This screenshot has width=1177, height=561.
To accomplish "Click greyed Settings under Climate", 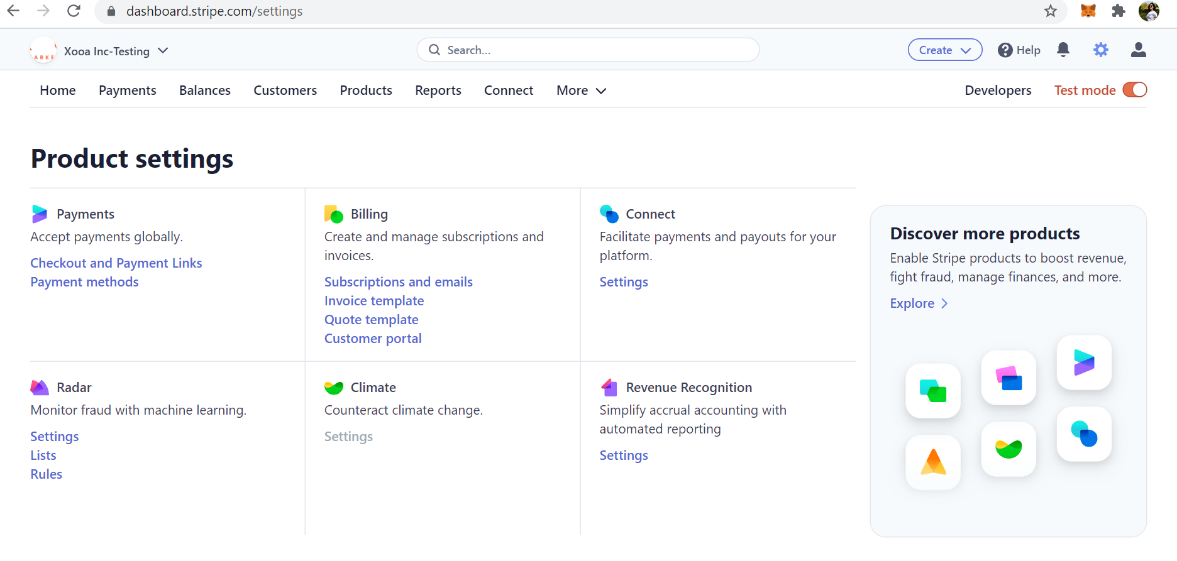I will 348,436.
